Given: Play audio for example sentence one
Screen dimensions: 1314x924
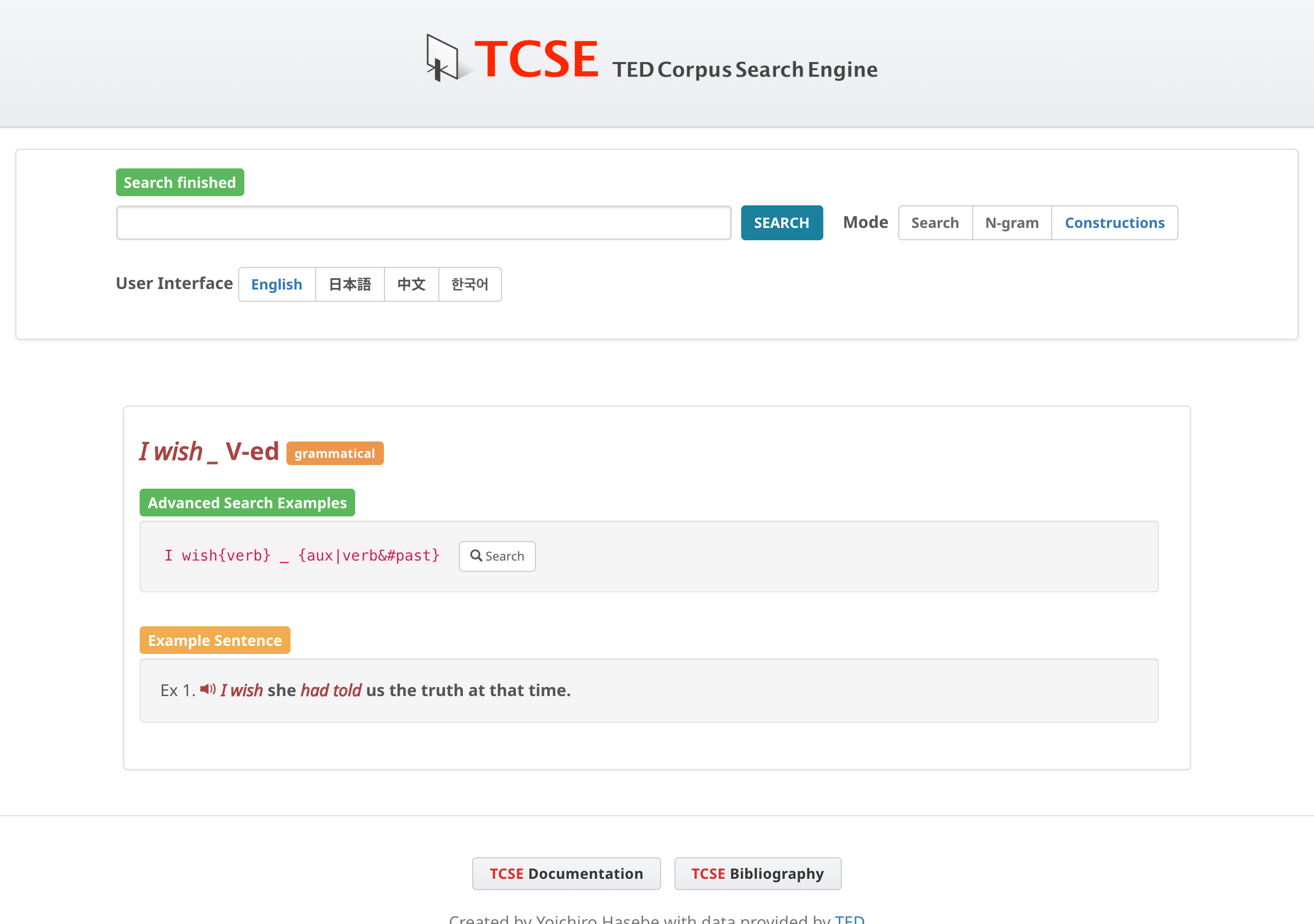Looking at the screenshot, I should (x=208, y=689).
